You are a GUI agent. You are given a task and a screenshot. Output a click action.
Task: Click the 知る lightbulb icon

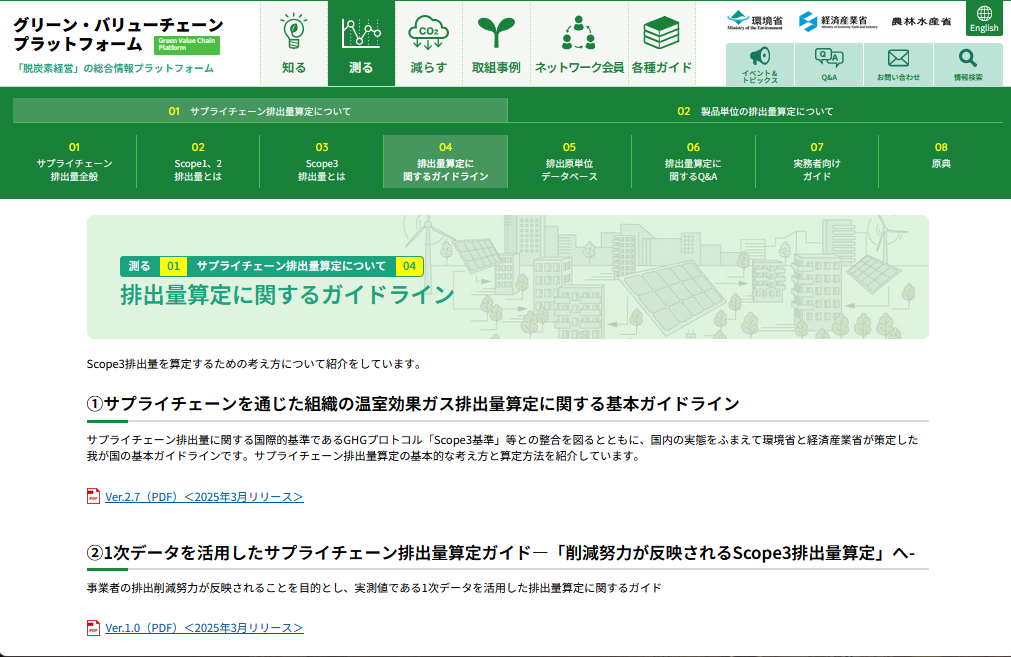click(293, 33)
